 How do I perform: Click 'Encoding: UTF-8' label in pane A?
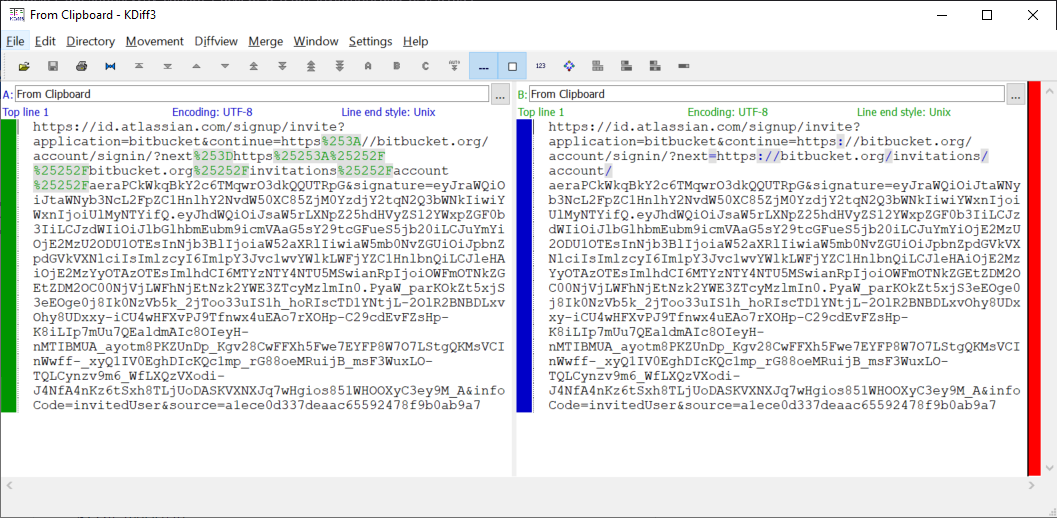pos(212,113)
